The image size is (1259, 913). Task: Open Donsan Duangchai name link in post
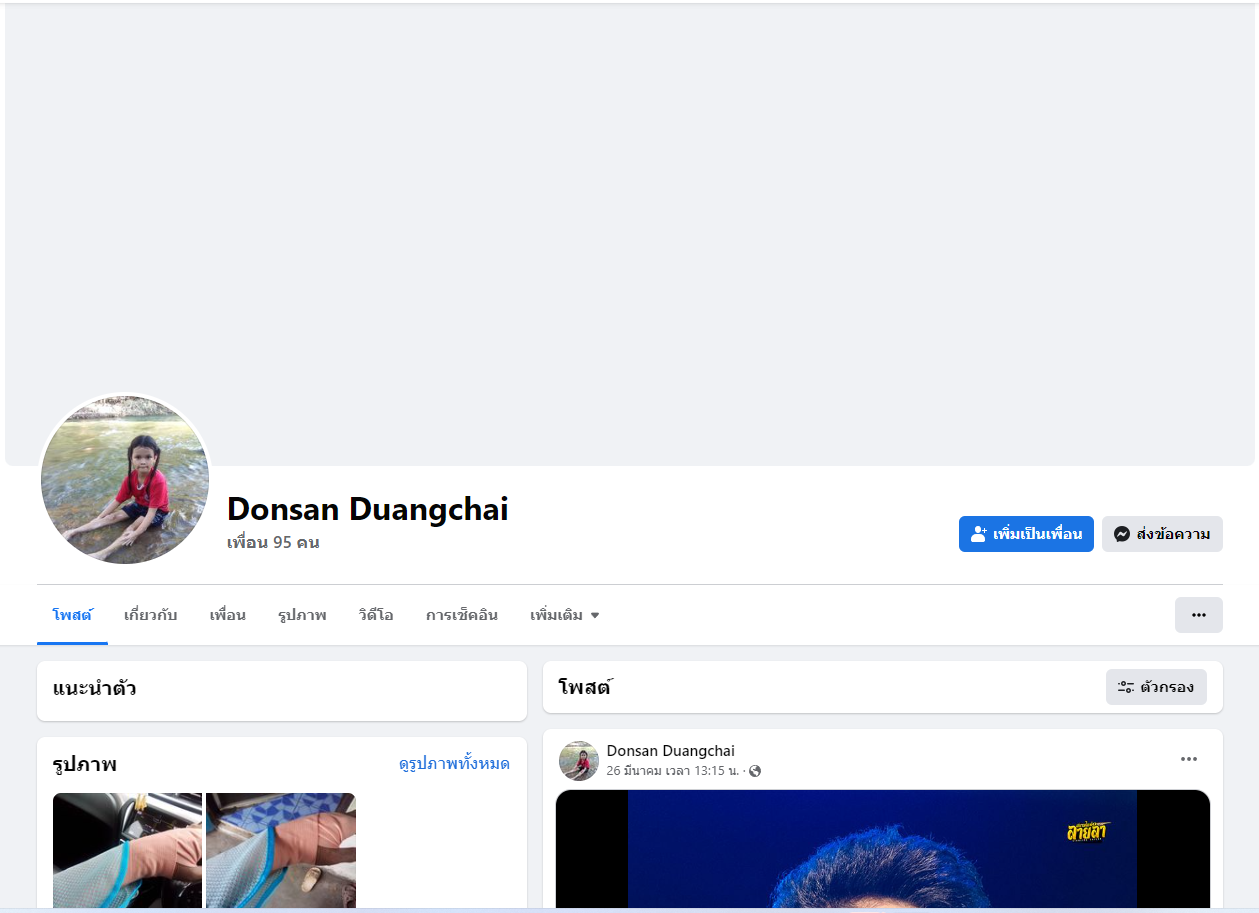coord(670,751)
